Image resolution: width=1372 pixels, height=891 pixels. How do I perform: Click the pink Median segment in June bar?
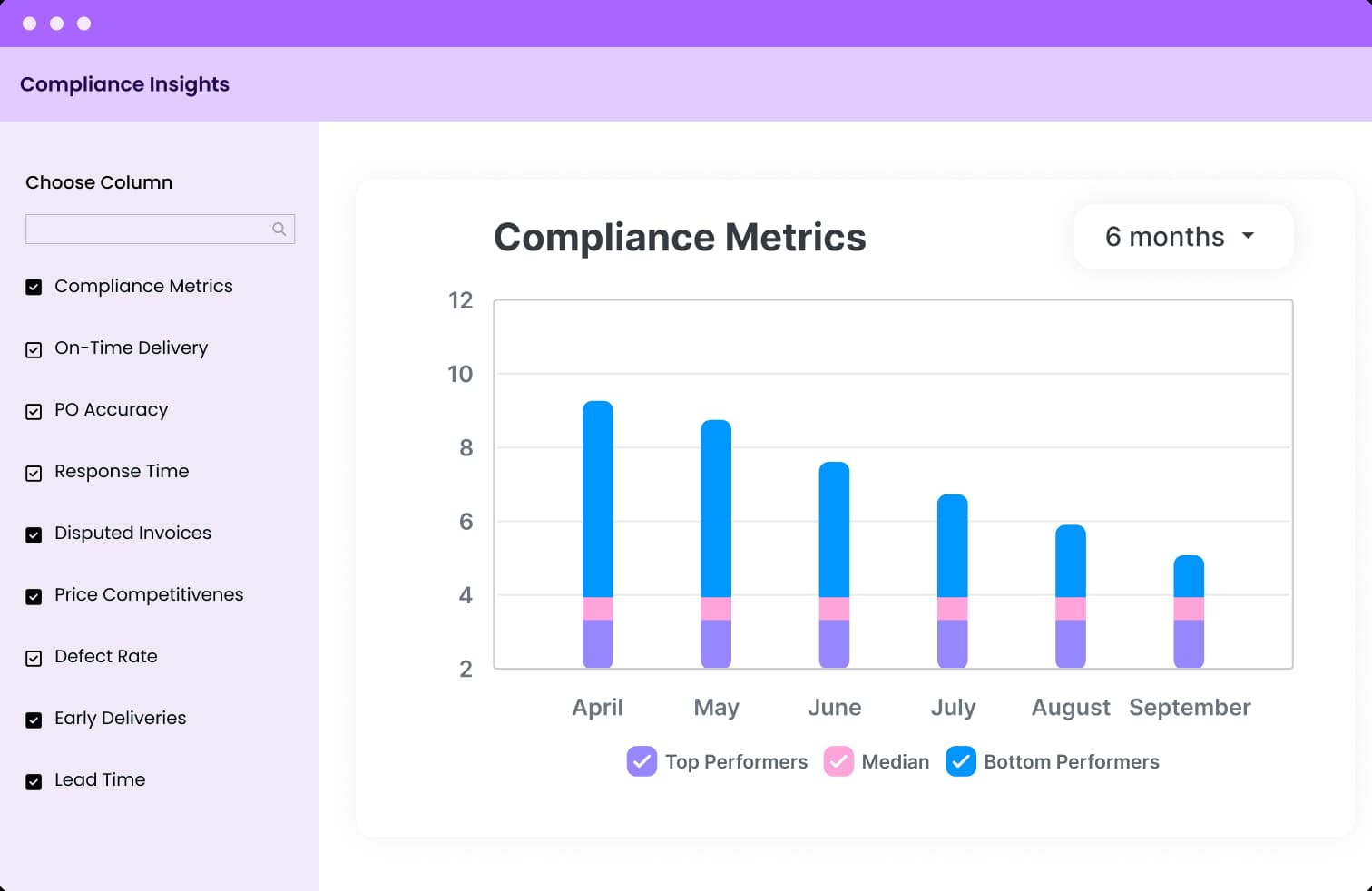coord(834,609)
